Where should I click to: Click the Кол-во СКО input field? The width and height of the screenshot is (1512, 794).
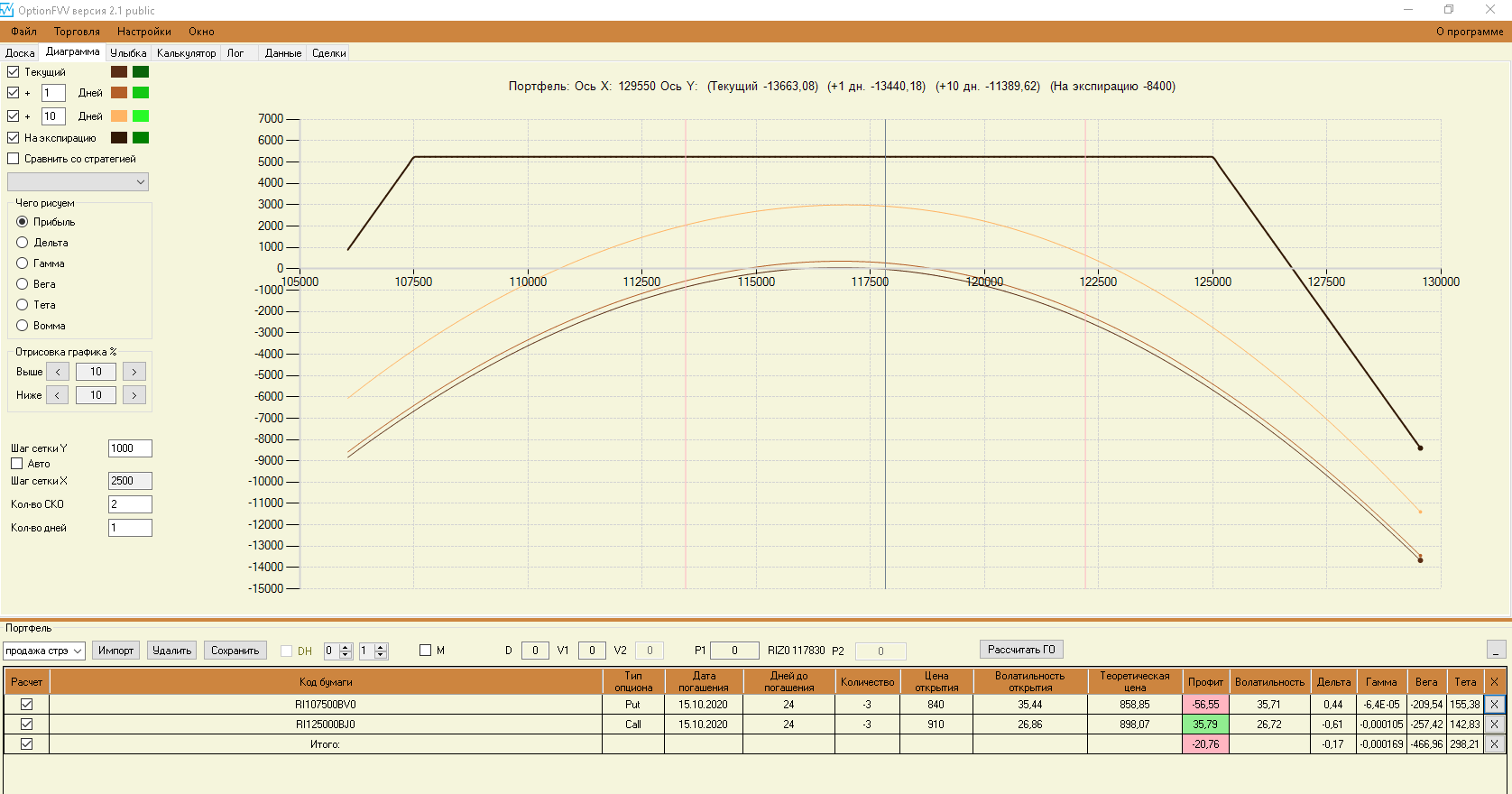(130, 504)
